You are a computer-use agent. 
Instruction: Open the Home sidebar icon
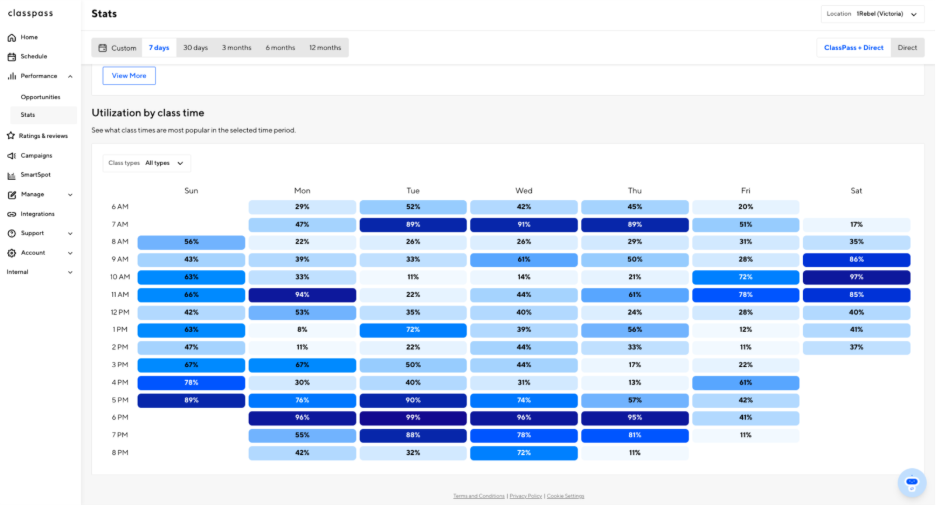(x=11, y=38)
